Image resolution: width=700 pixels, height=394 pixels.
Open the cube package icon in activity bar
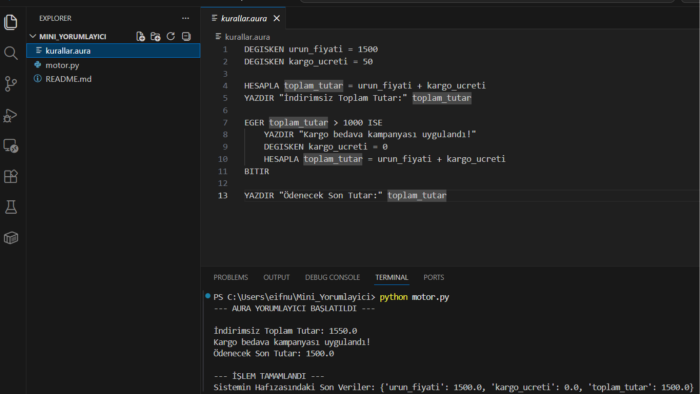point(11,238)
